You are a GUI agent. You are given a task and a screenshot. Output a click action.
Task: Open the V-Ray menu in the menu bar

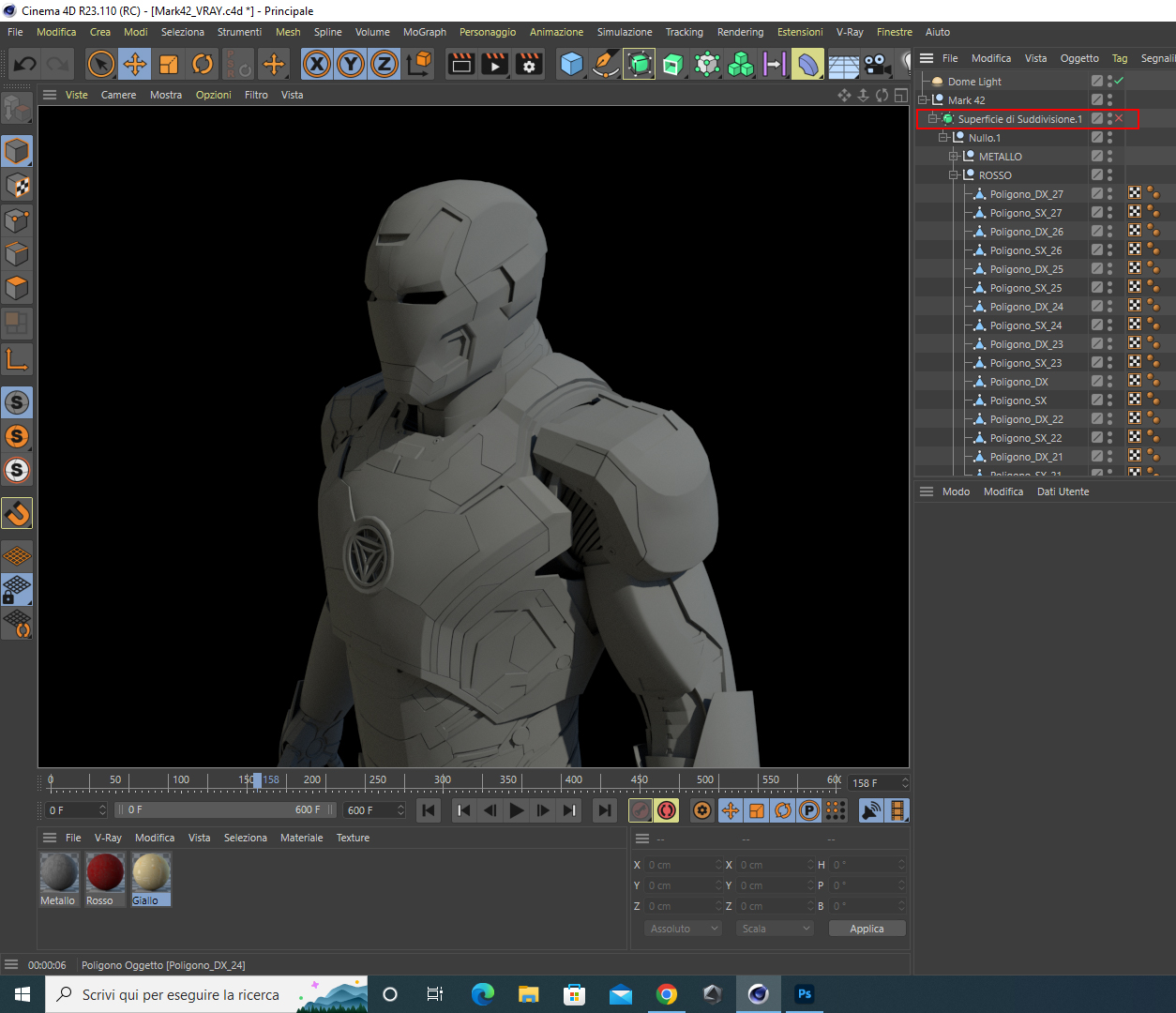[x=850, y=32]
